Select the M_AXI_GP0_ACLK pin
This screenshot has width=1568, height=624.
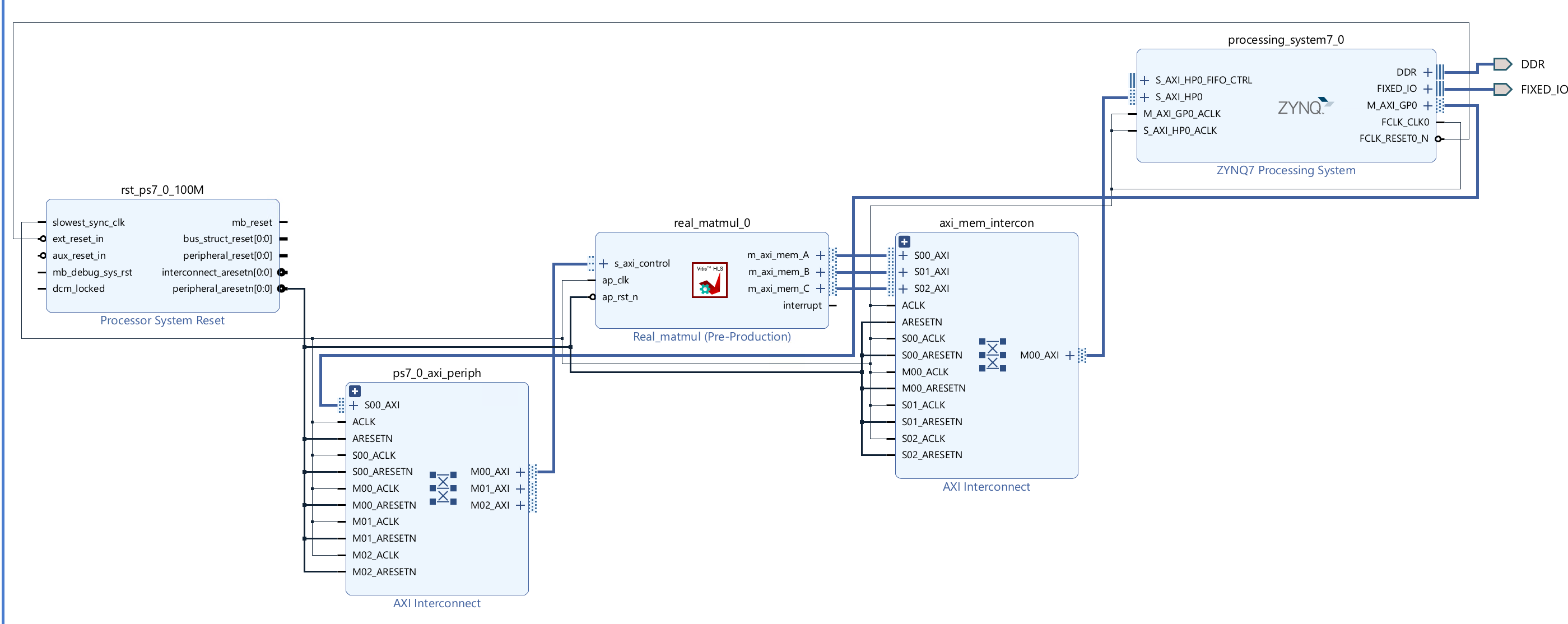[1181, 114]
